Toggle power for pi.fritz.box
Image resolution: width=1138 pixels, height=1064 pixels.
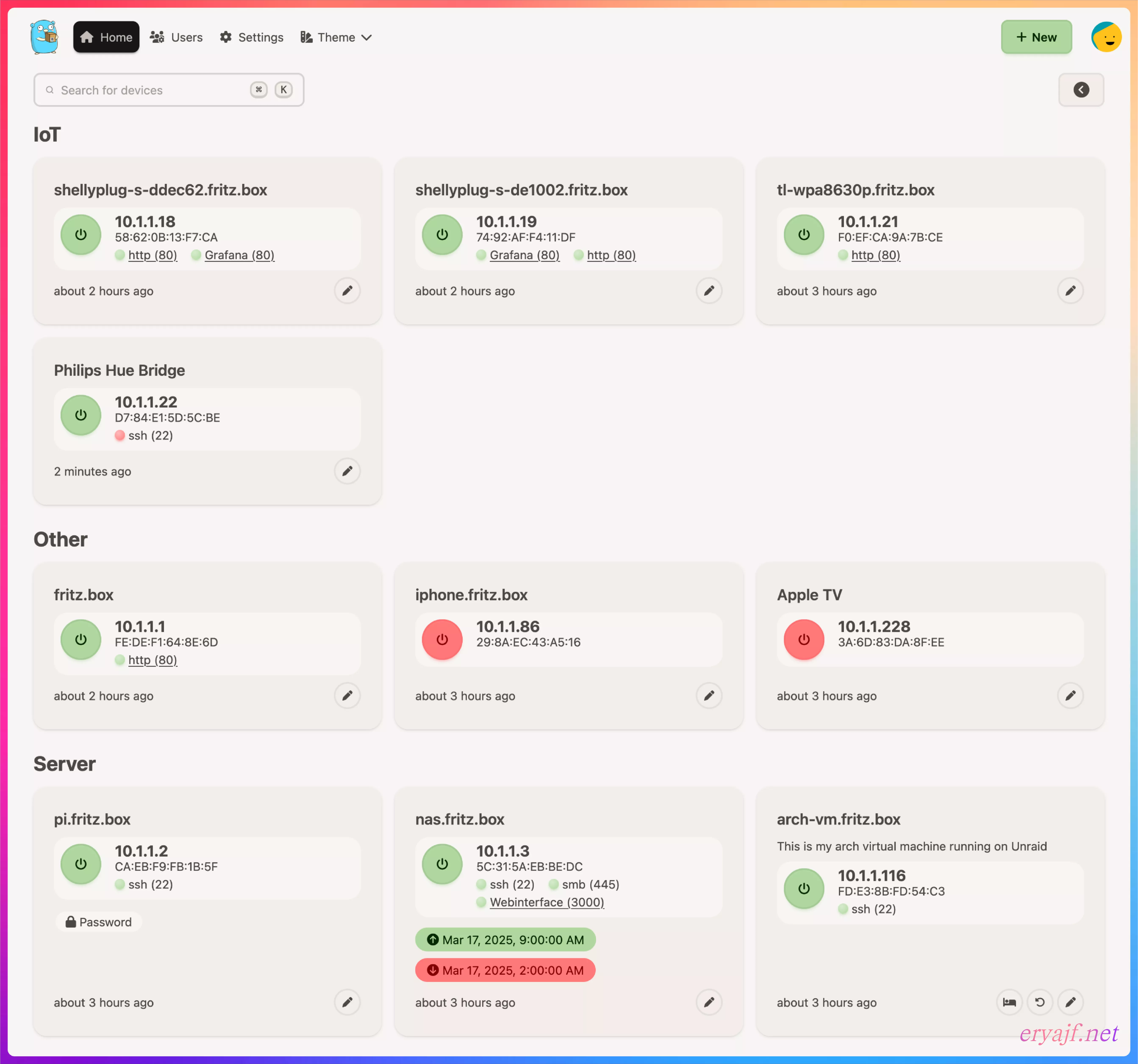pyautogui.click(x=81, y=864)
